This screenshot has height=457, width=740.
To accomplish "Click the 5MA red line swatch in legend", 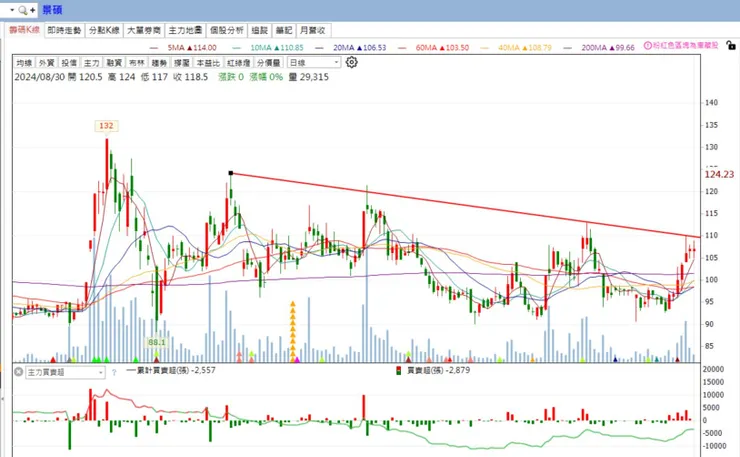I will tap(154, 48).
